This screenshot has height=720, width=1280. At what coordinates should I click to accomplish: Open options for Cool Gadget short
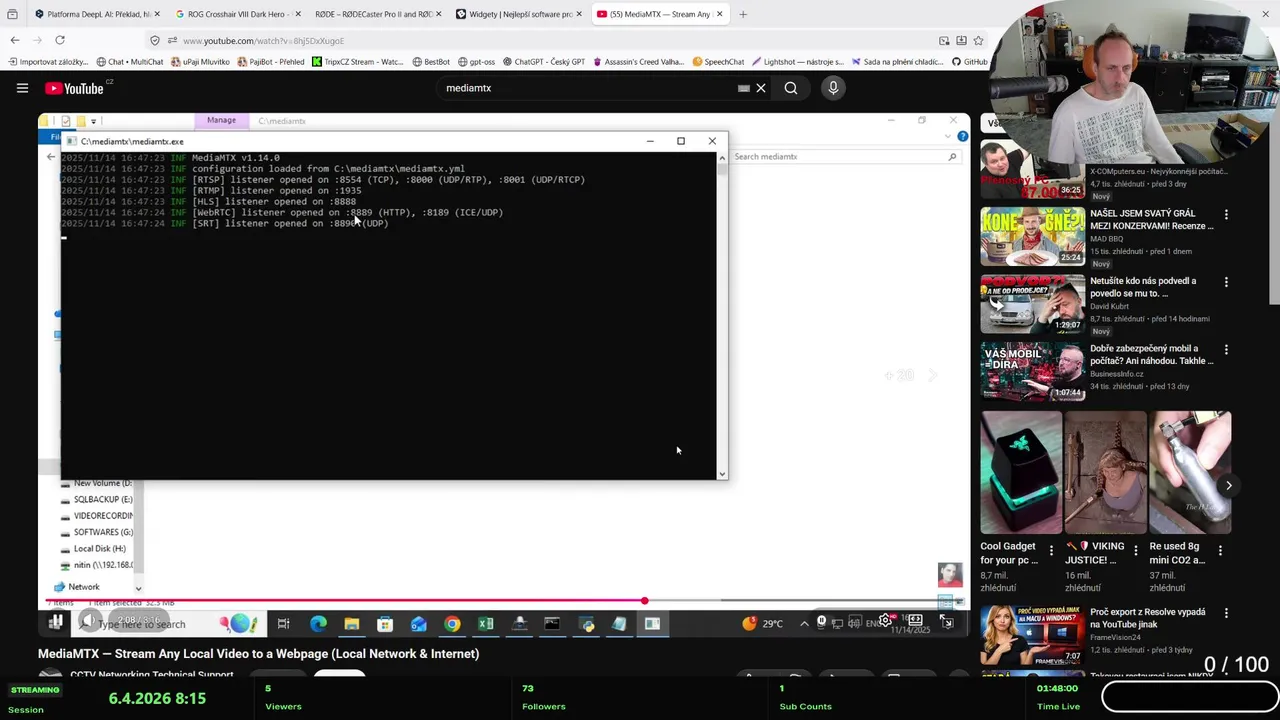tap(1051, 550)
